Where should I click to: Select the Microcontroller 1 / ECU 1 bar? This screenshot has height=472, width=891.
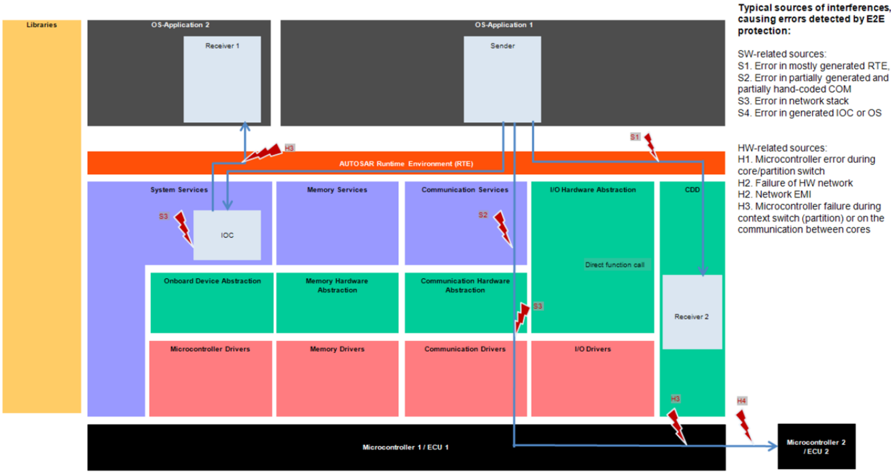point(406,447)
